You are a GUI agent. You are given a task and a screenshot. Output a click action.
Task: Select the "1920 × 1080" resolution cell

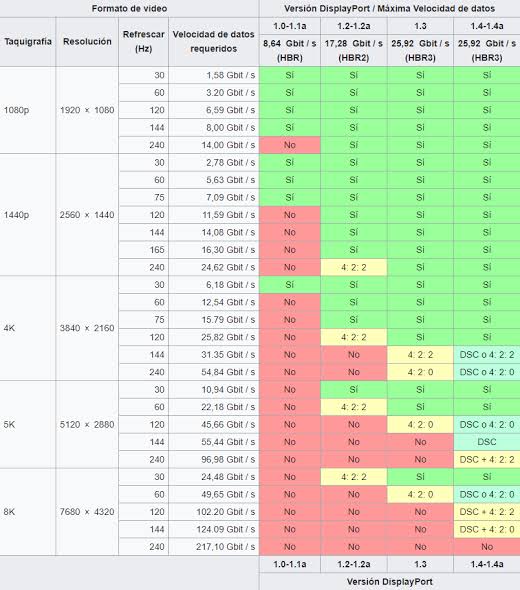coord(87,110)
